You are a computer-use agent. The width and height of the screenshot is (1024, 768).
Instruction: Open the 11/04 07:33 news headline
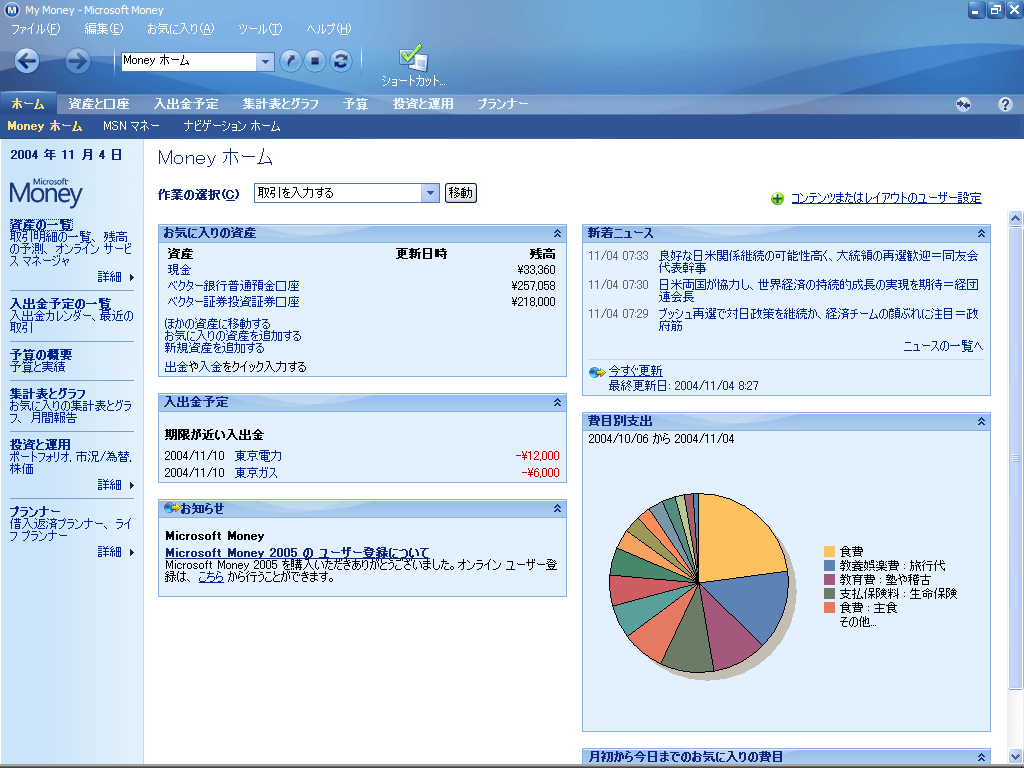click(x=818, y=261)
